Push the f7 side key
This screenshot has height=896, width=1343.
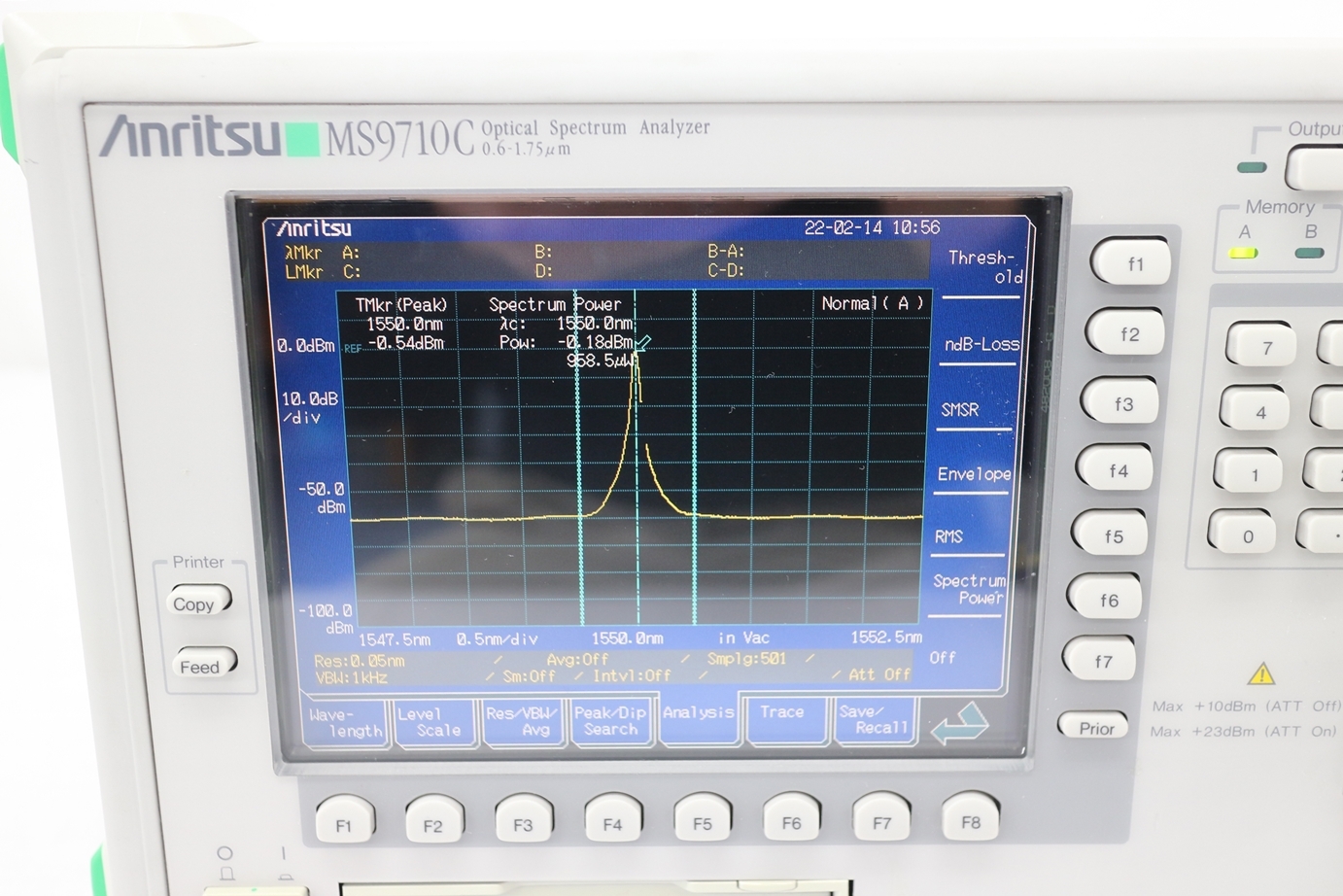coord(1101,661)
